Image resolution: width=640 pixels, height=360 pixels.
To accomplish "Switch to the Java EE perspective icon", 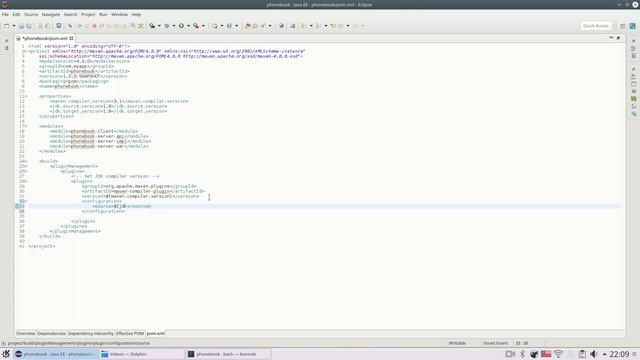I will (632, 26).
